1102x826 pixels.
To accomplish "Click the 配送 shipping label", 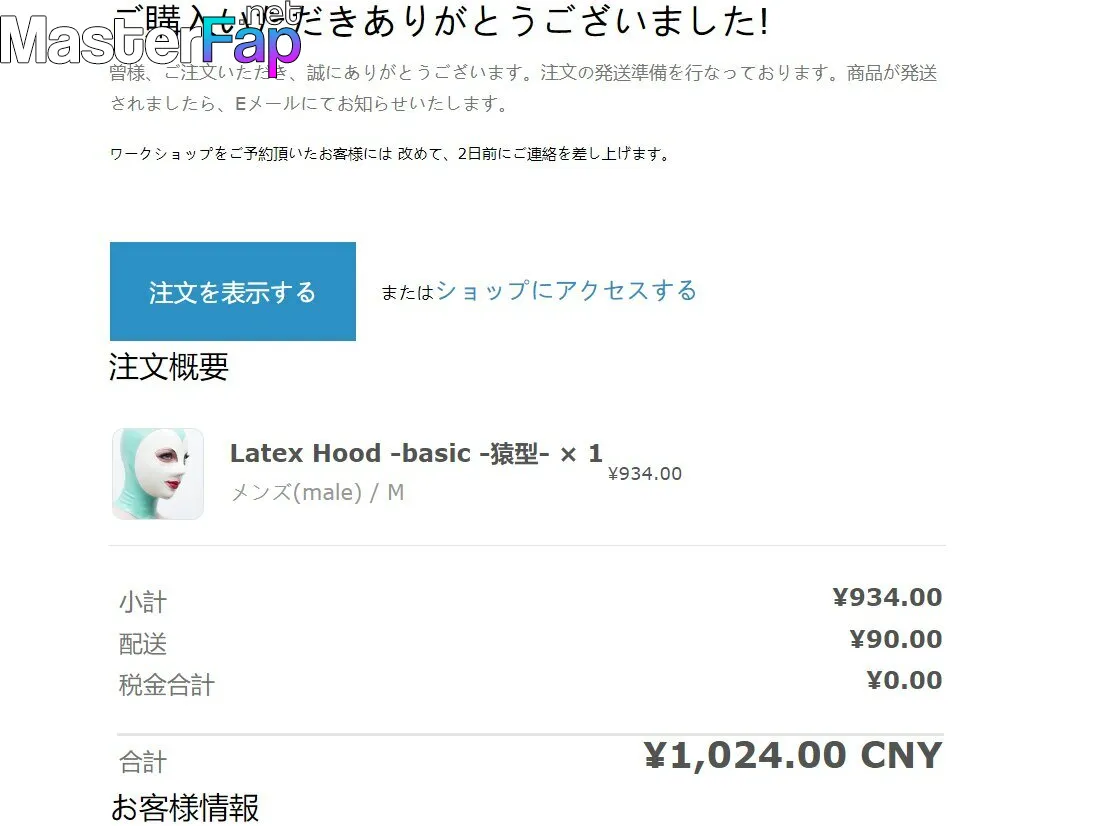I will [x=143, y=643].
